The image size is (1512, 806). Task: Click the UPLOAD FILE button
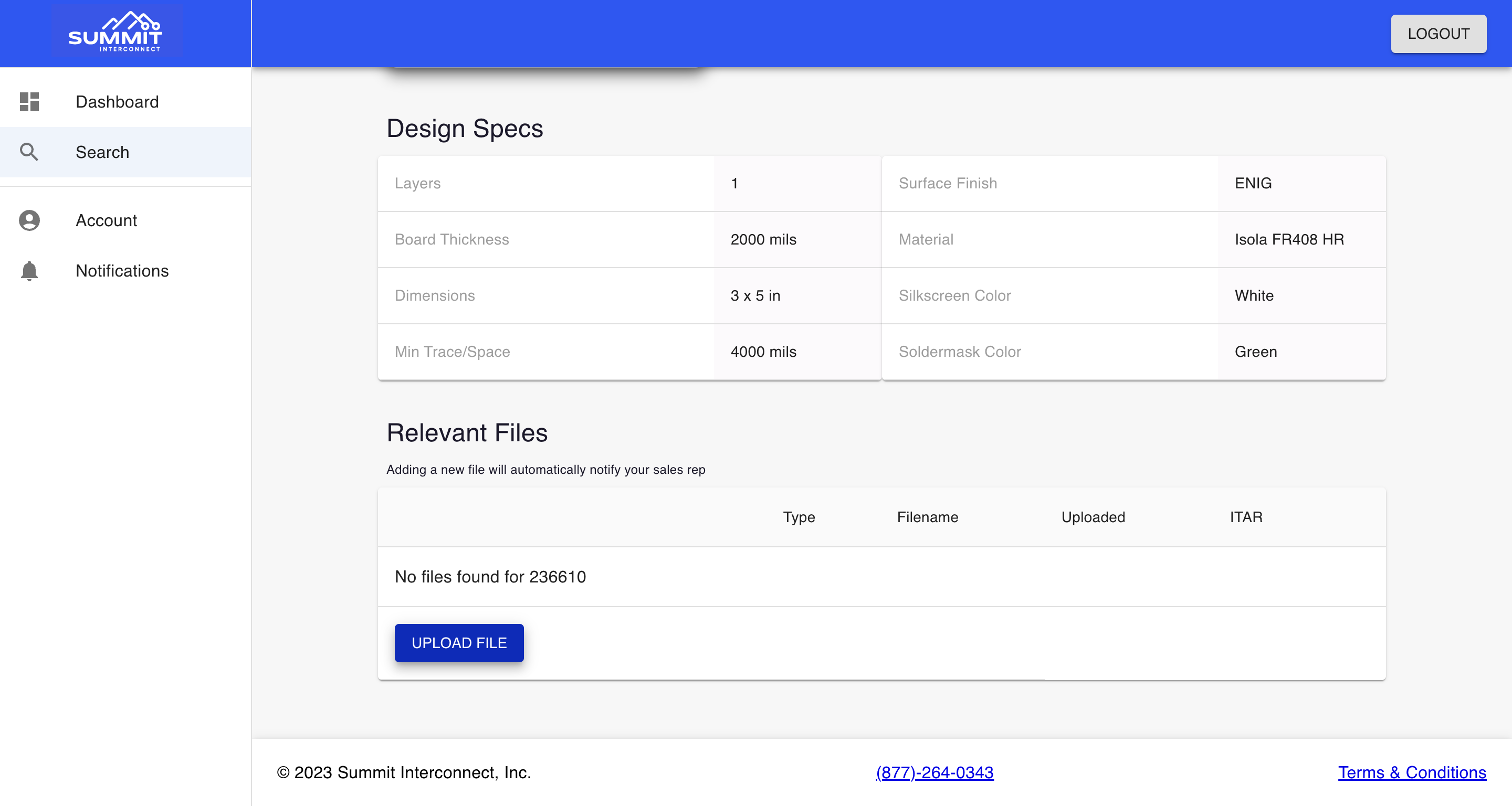[x=459, y=643]
